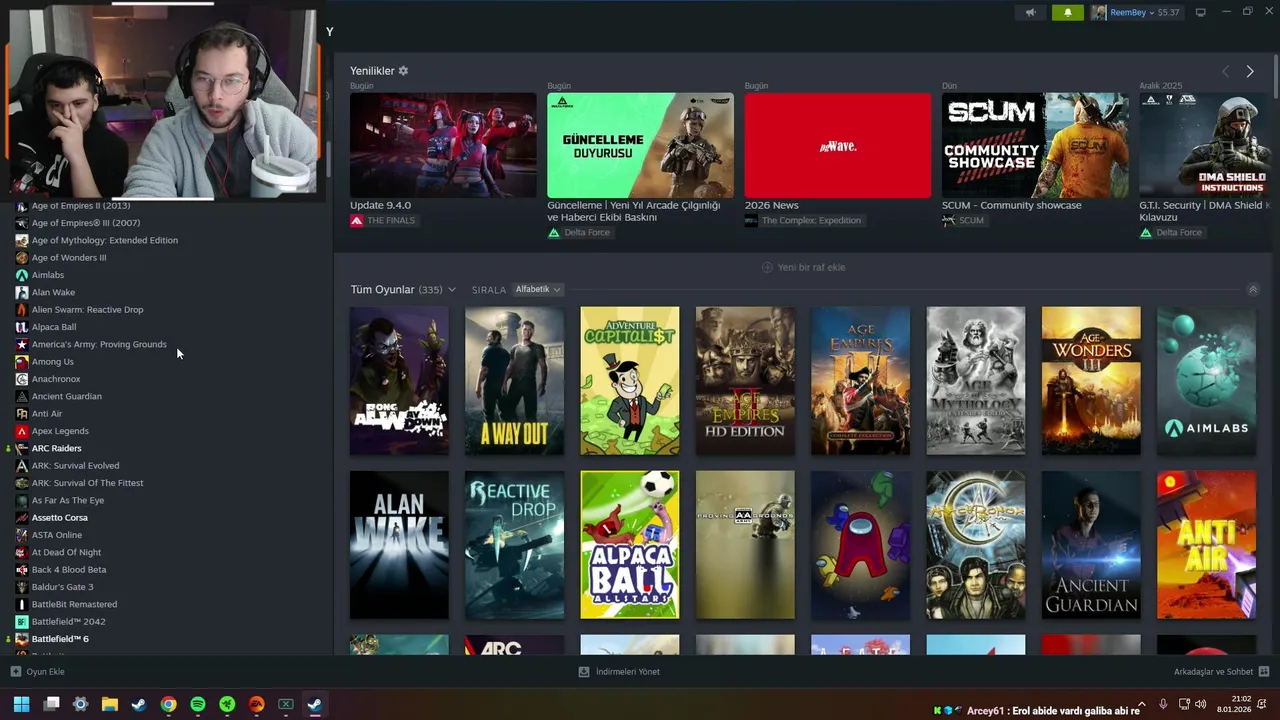Viewport: 1280px width, 720px height.
Task: Open Task View on the taskbar
Action: pyautogui.click(x=52, y=705)
